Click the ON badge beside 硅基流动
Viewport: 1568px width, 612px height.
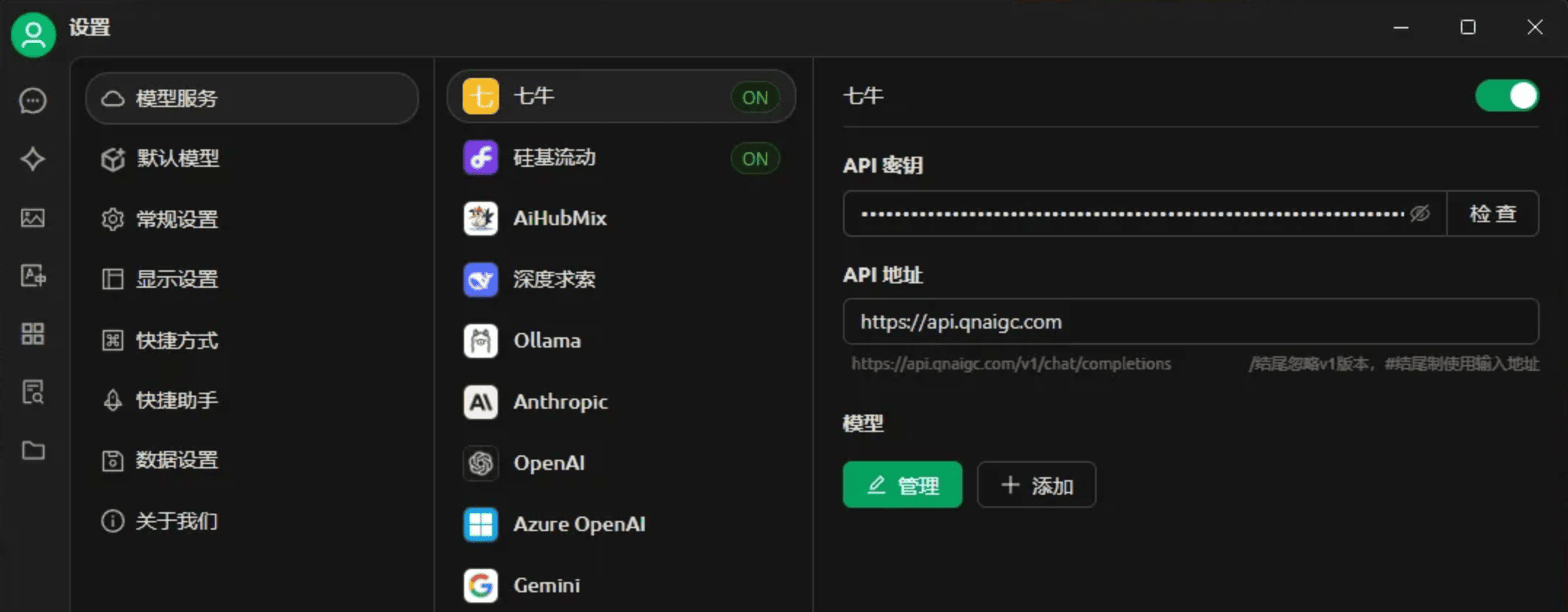click(755, 159)
